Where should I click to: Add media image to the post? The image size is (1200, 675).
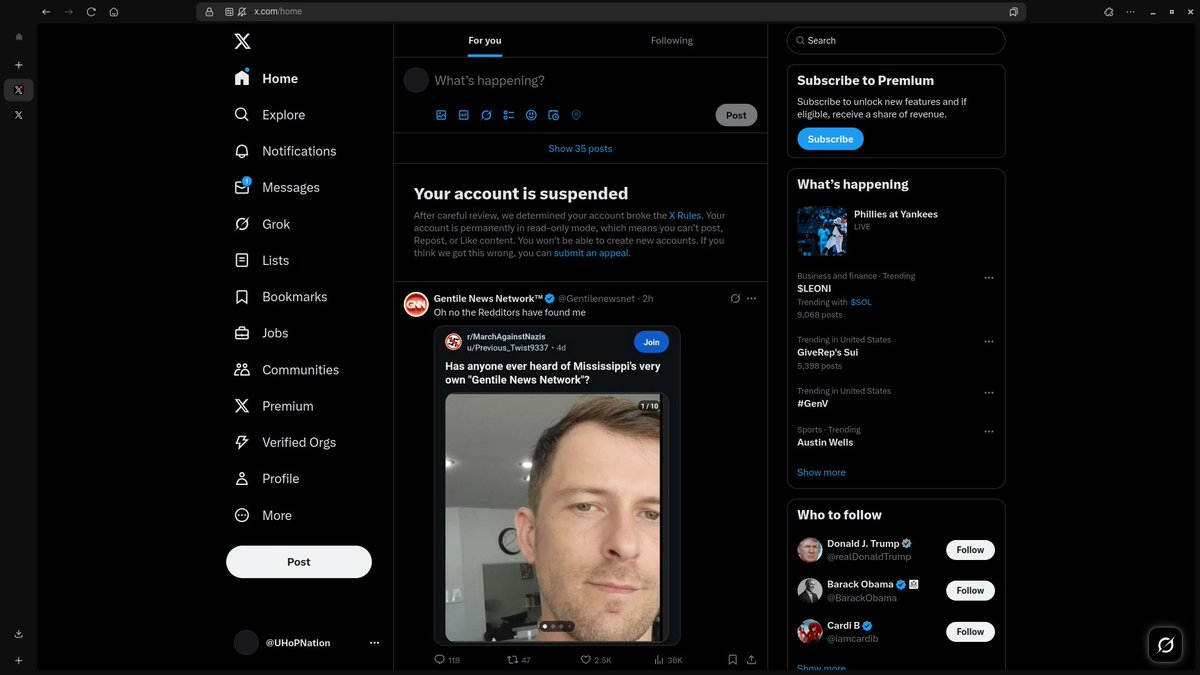point(441,115)
